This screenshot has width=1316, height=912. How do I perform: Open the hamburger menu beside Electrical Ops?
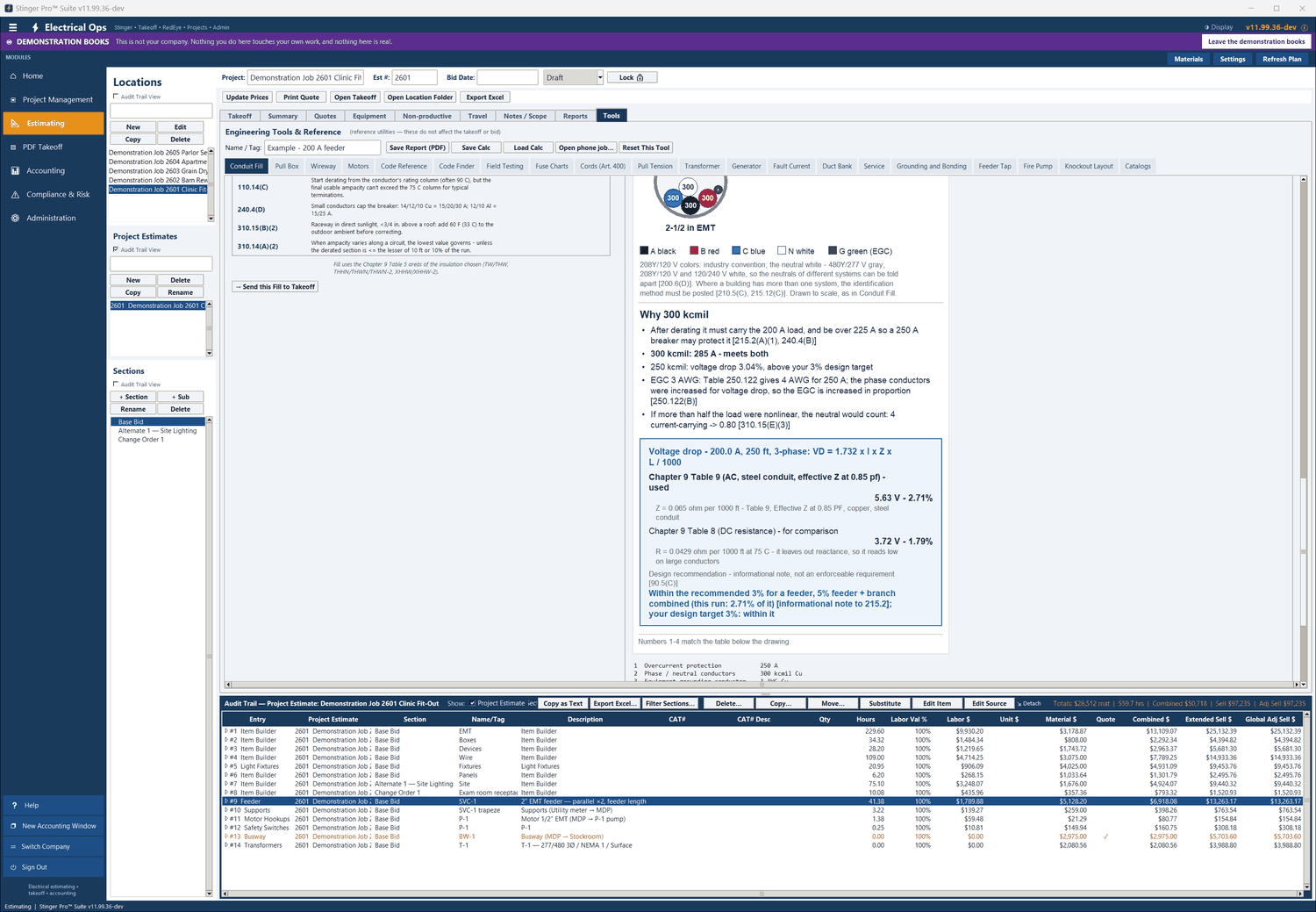tap(12, 27)
